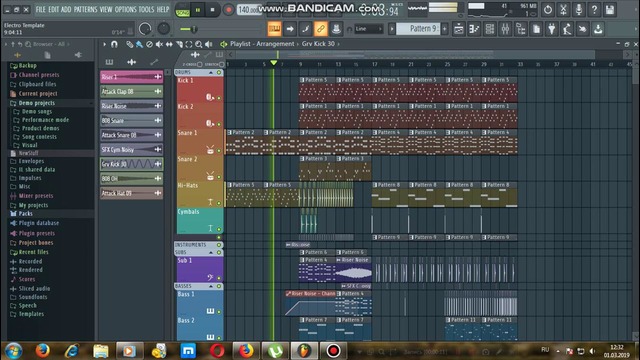The width and height of the screenshot is (640, 360).
Task: Open the FILE menu
Action: point(40,9)
